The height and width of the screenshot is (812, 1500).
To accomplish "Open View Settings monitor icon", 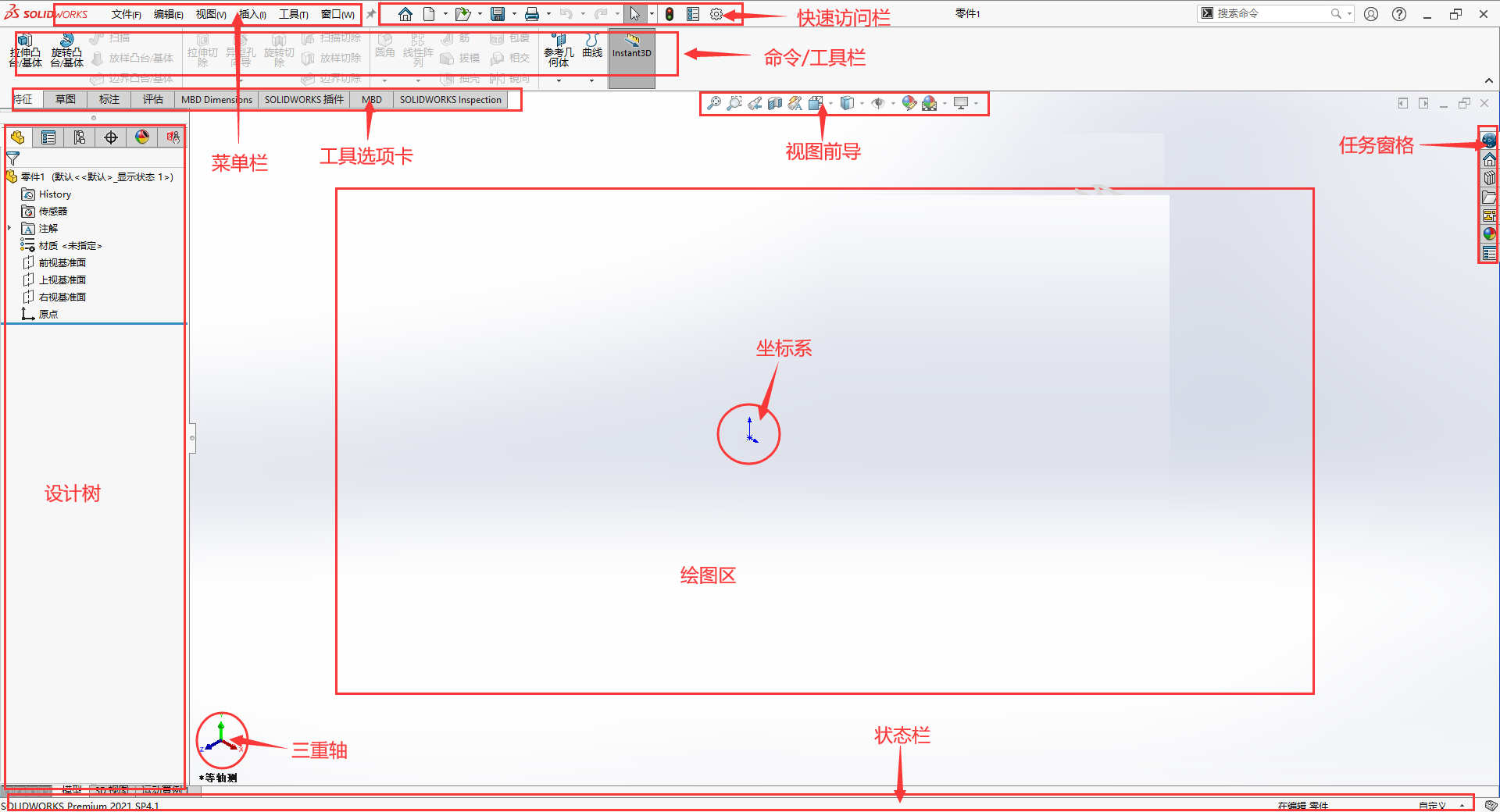I will tap(961, 103).
